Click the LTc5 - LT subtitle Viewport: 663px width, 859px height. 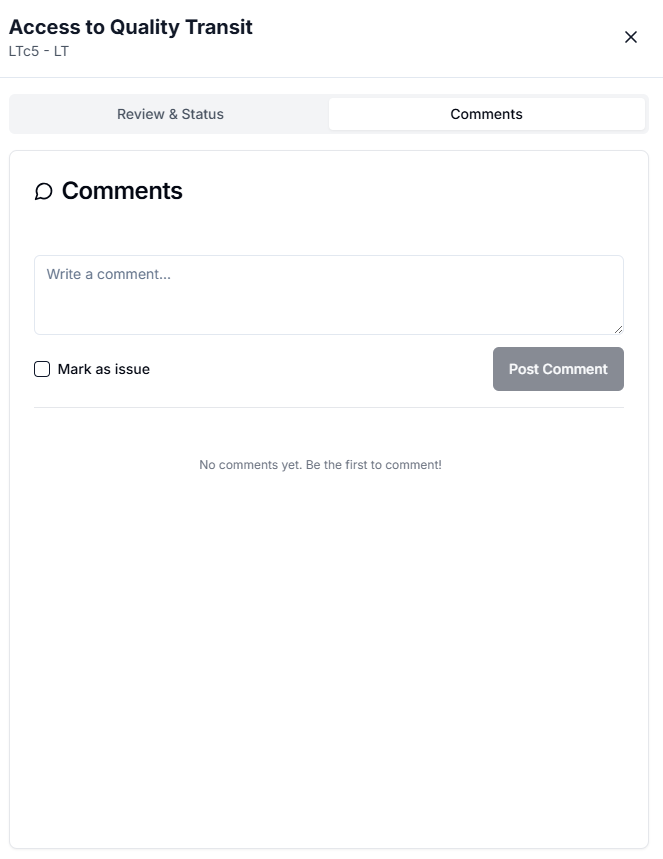(39, 51)
